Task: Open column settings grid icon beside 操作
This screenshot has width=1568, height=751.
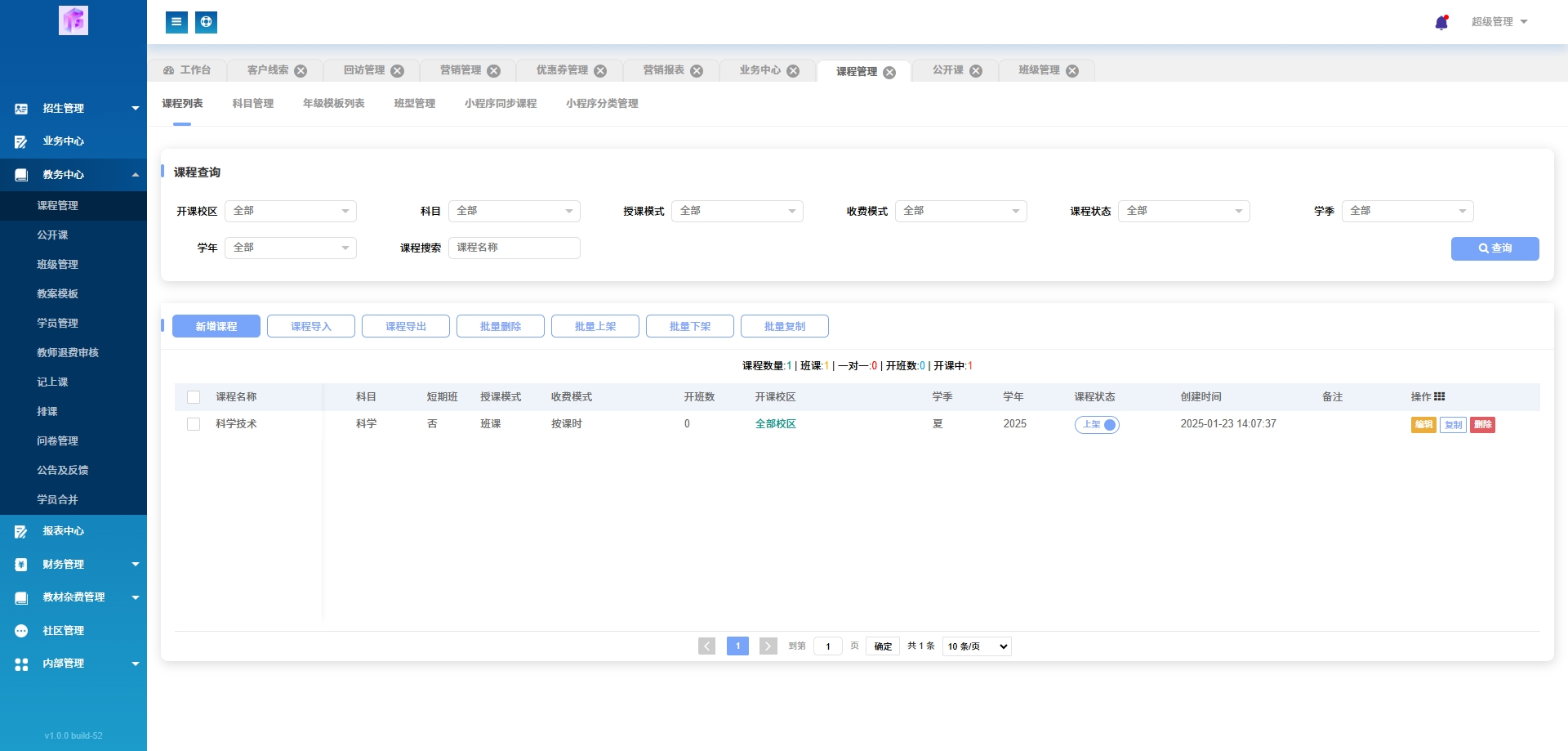Action: pyautogui.click(x=1440, y=396)
